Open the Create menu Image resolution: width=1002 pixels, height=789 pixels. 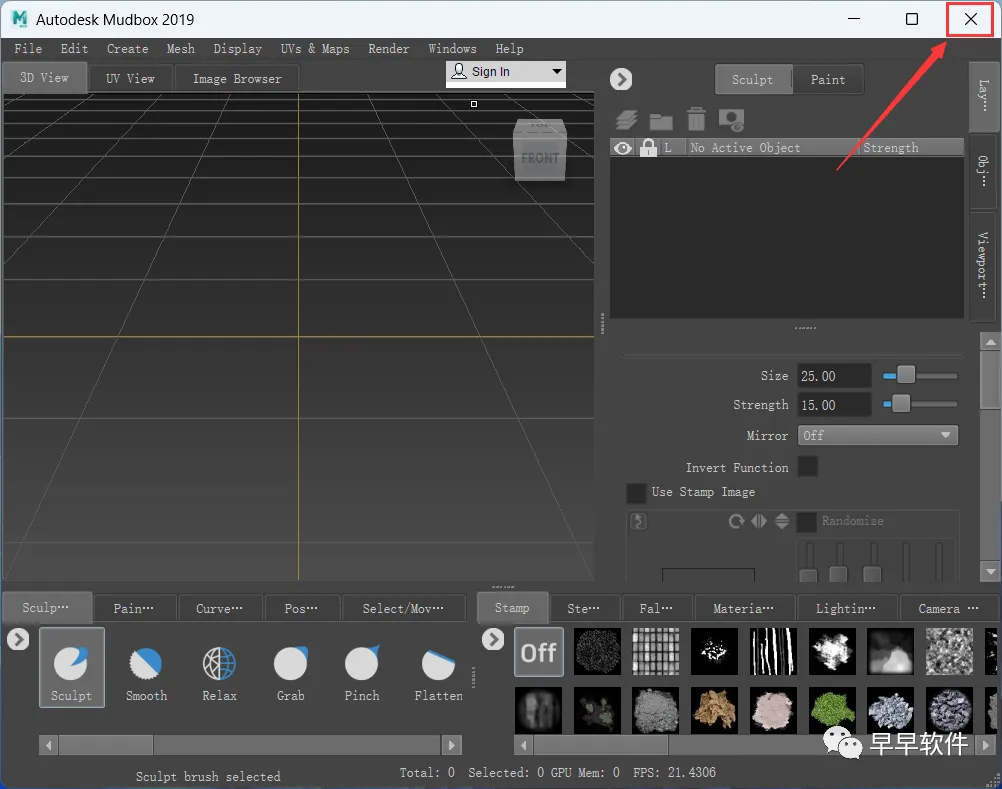pyautogui.click(x=127, y=49)
